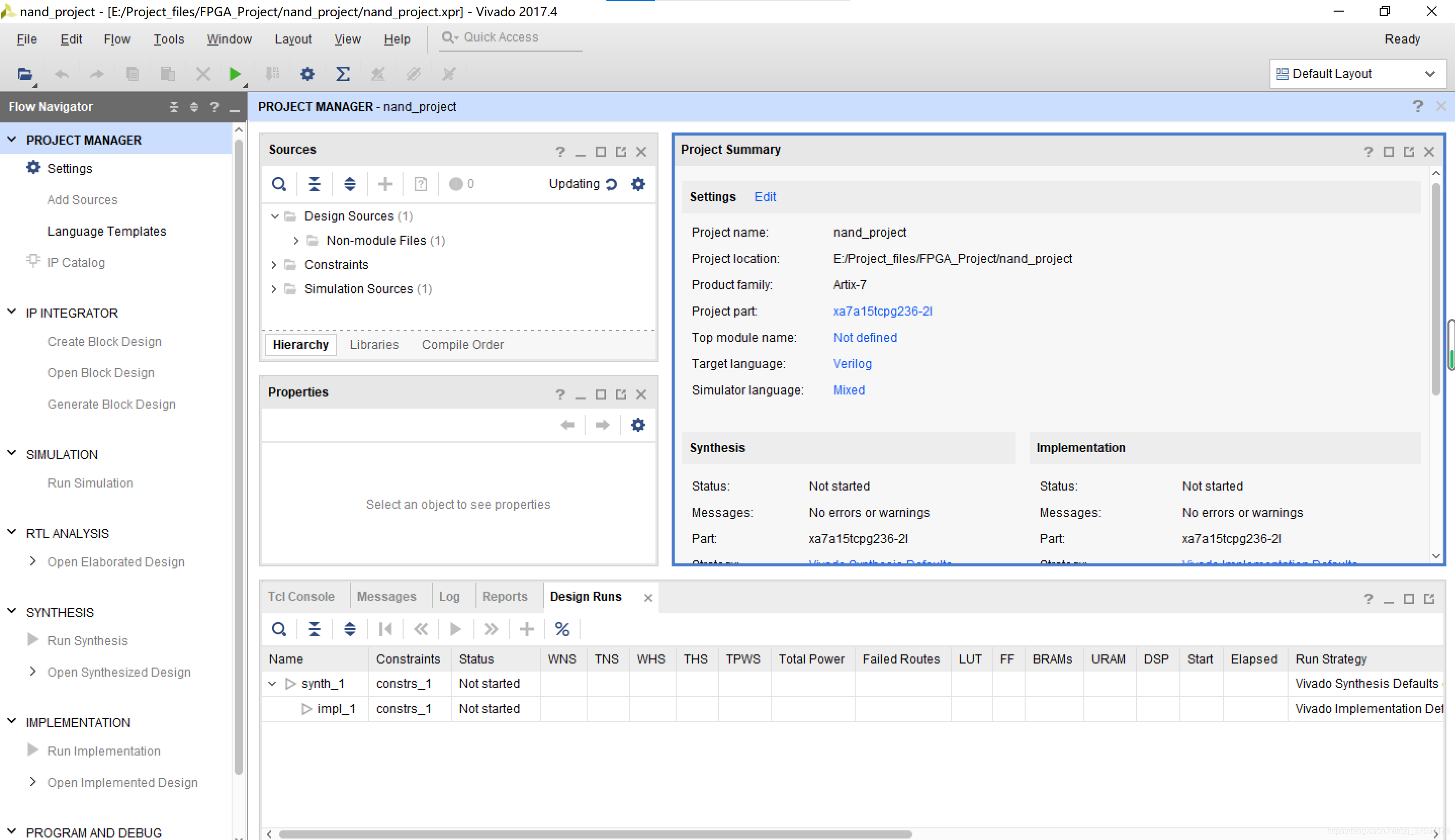Click the Compile Order tab icon
Screen dimensions: 1455x840
pyautogui.click(x=461, y=344)
